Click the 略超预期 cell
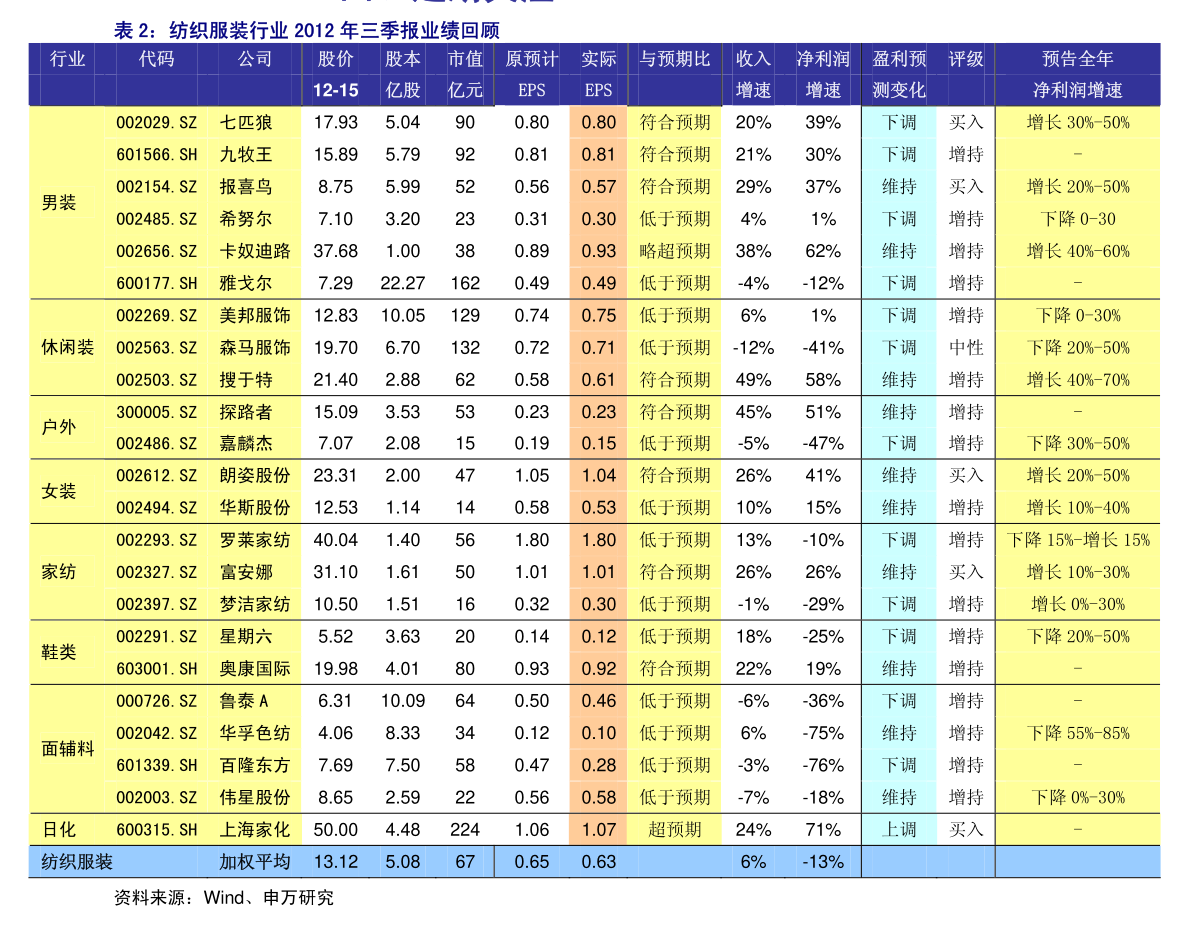 [x=674, y=251]
